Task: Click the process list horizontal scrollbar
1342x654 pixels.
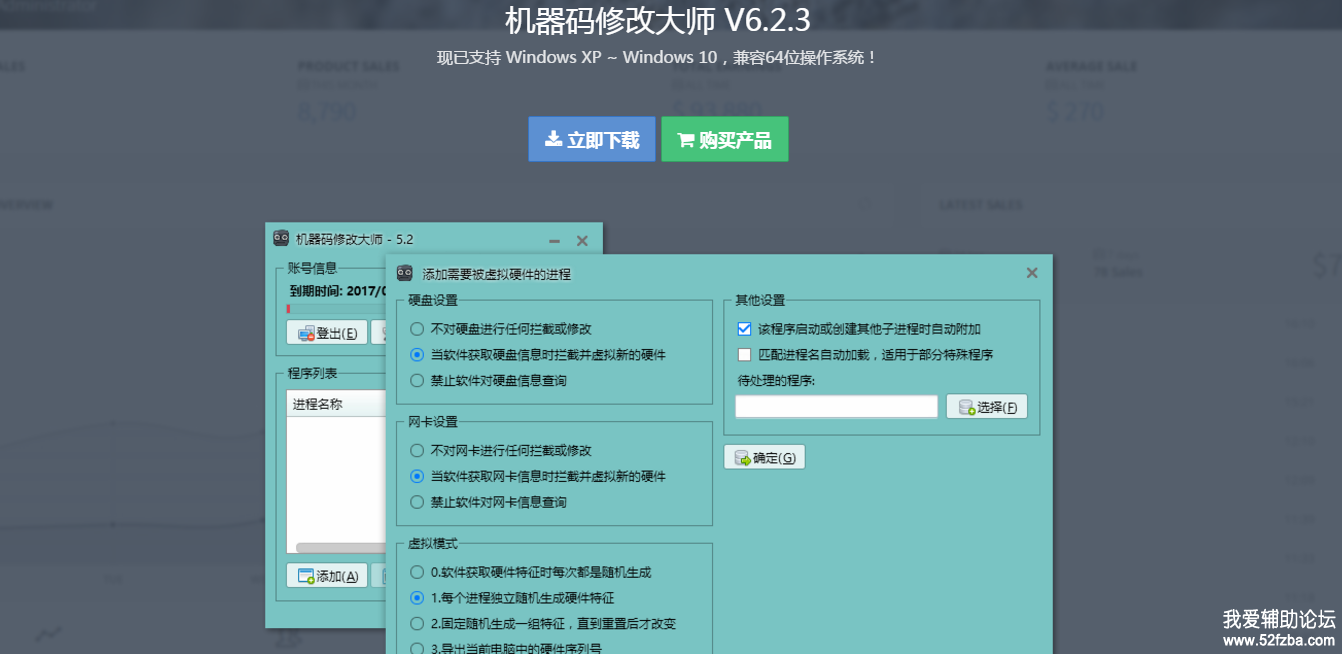Action: [x=340, y=548]
